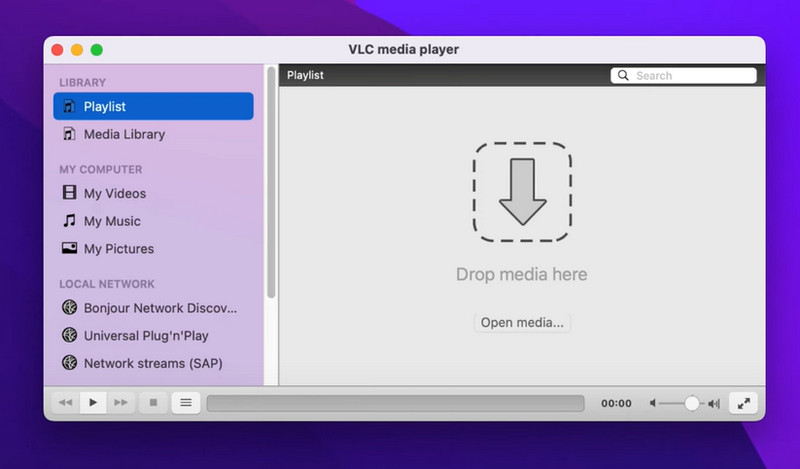Toggle the playlist view button
This screenshot has width=800, height=469.
(186, 403)
